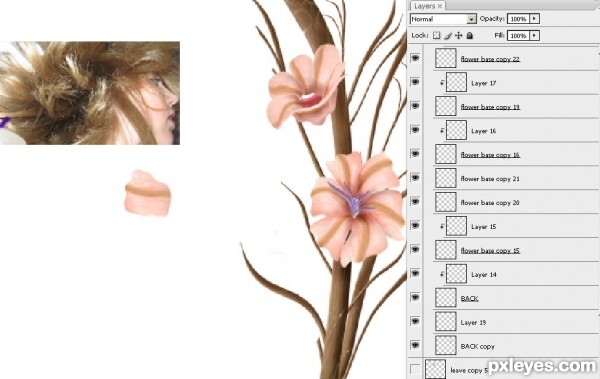The height and width of the screenshot is (379, 600).
Task: Select Layer 14 layer name
Action: click(x=484, y=274)
